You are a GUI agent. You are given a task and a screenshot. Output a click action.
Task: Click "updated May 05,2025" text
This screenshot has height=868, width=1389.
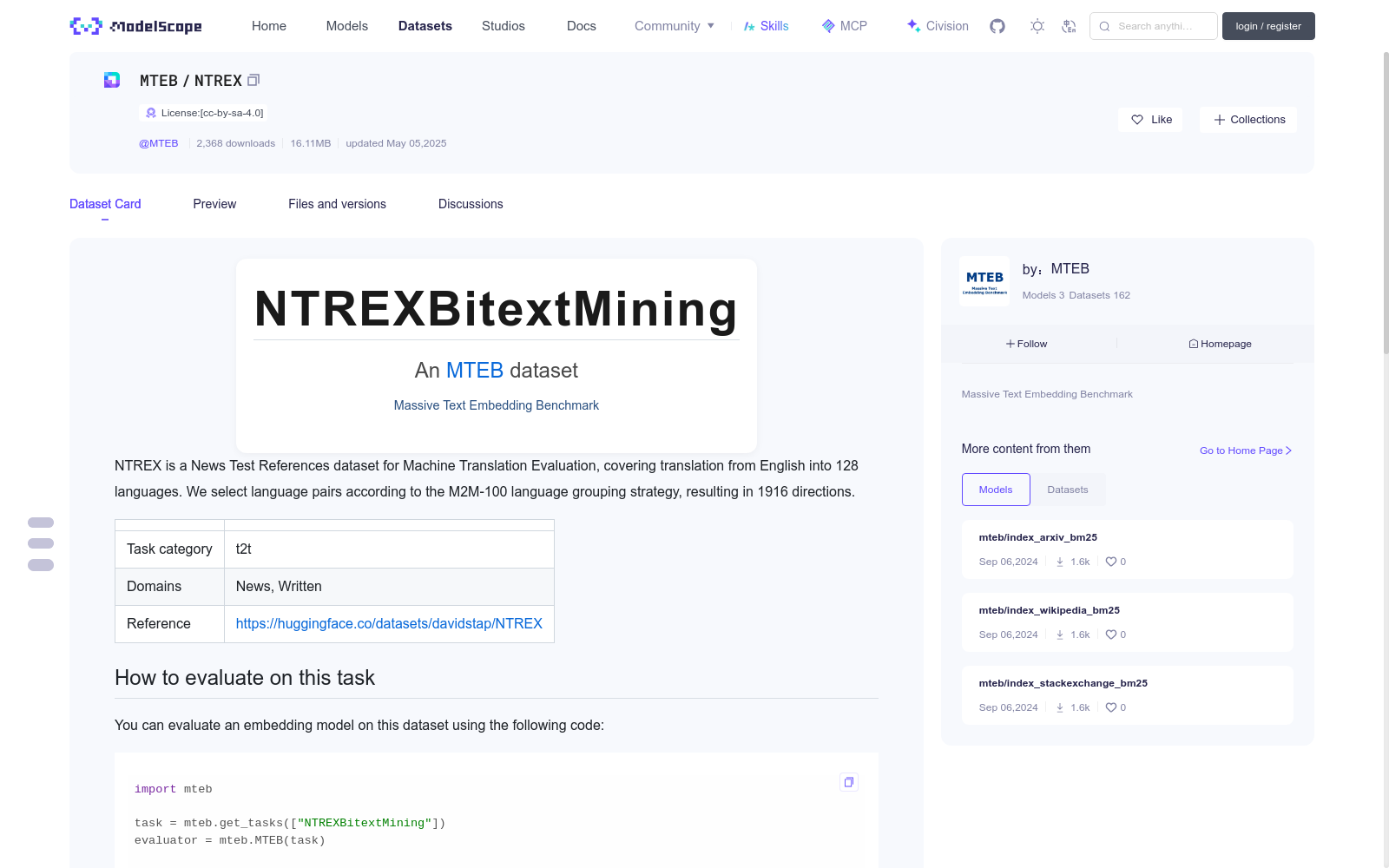click(x=396, y=143)
